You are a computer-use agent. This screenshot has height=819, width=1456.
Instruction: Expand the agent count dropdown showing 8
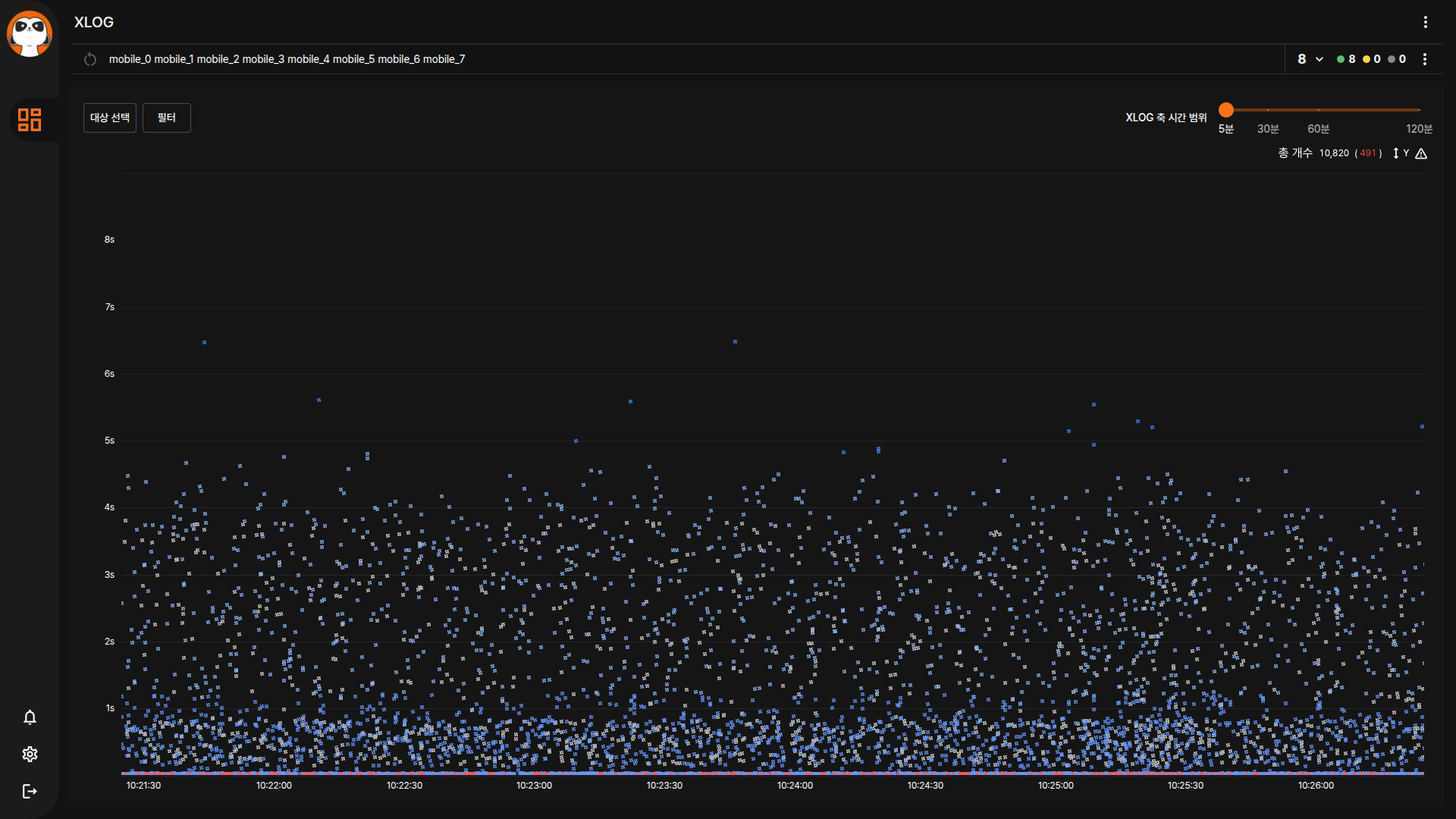1310,59
